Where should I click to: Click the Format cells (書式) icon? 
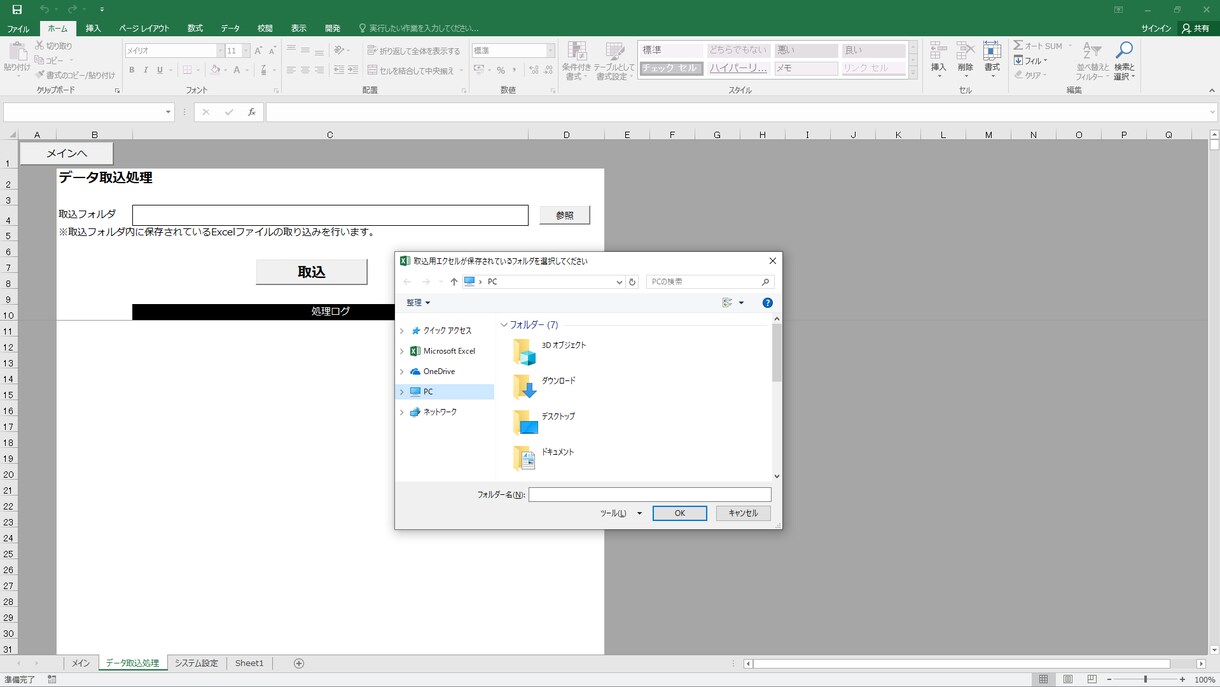(x=992, y=51)
